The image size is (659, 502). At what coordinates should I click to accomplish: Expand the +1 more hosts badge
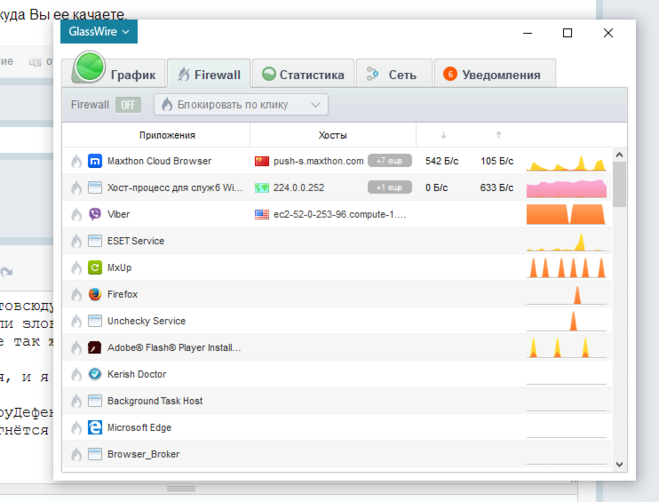[x=390, y=188]
